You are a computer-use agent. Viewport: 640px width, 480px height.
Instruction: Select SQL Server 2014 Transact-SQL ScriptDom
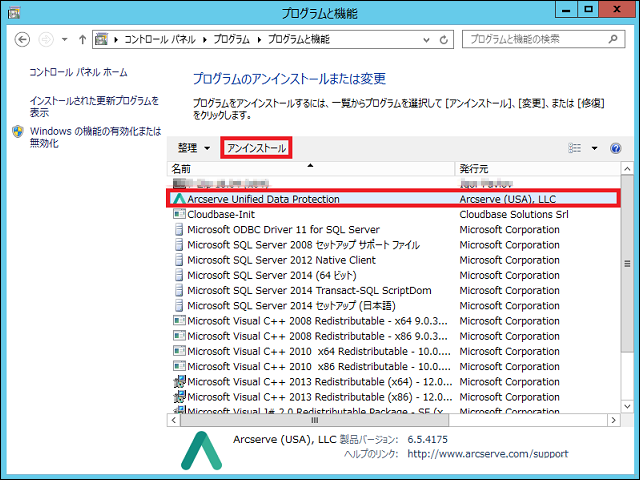click(309, 290)
